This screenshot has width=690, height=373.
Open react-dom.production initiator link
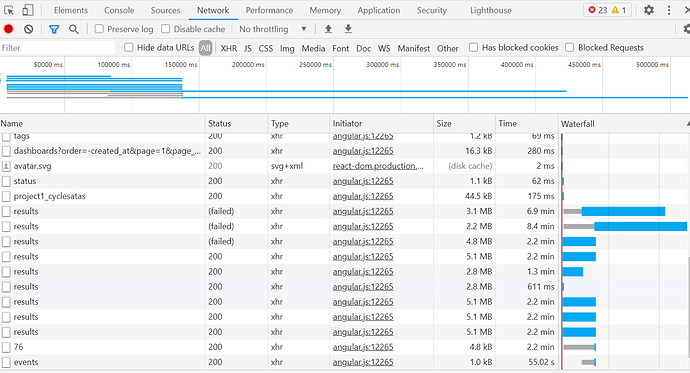[378, 166]
